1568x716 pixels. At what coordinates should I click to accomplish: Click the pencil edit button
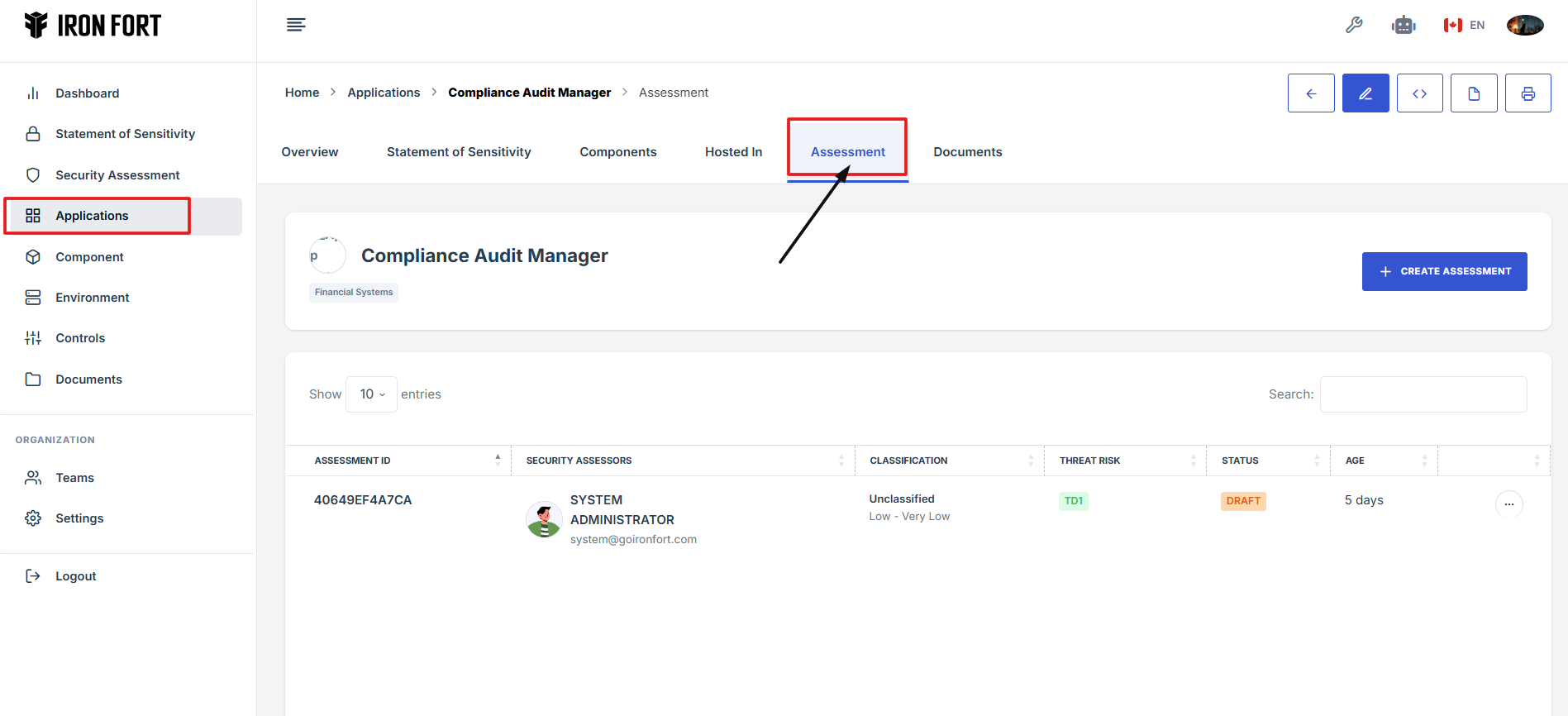(1365, 93)
